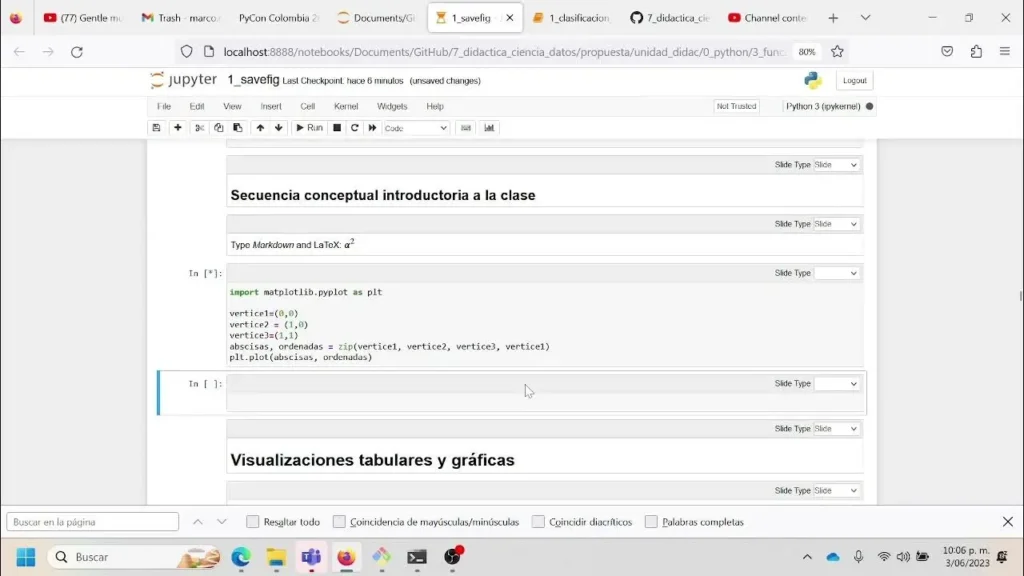The width and height of the screenshot is (1024, 576).
Task: Move selected cell up with arrow icon
Action: pyautogui.click(x=260, y=128)
